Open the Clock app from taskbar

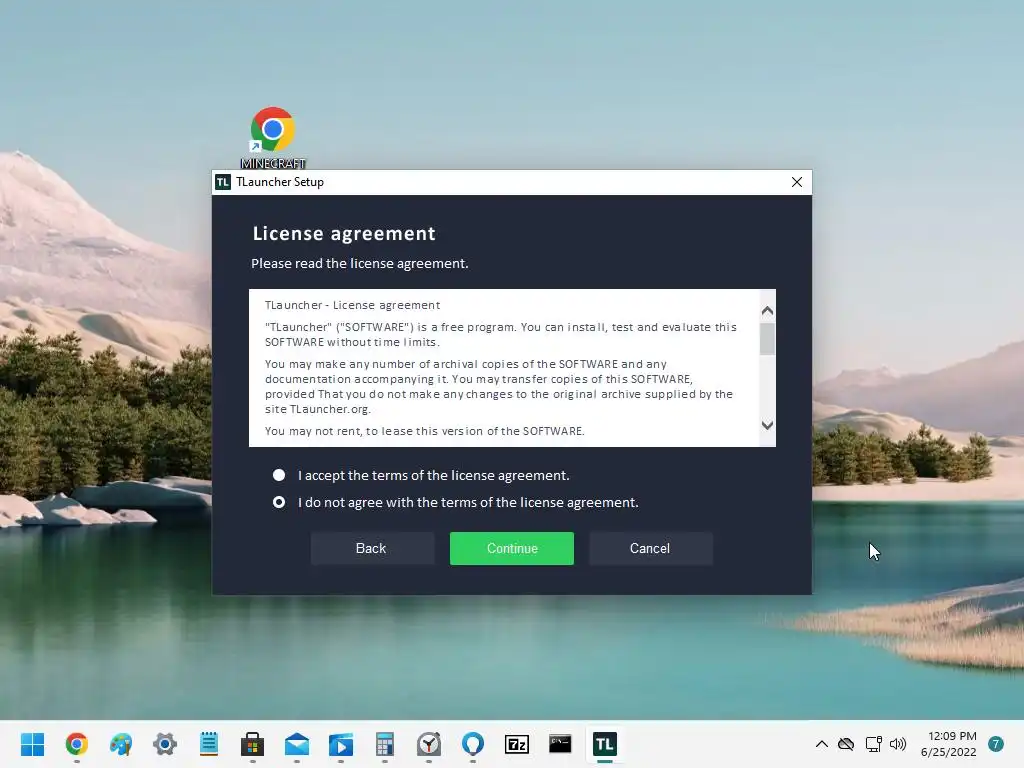(x=429, y=744)
